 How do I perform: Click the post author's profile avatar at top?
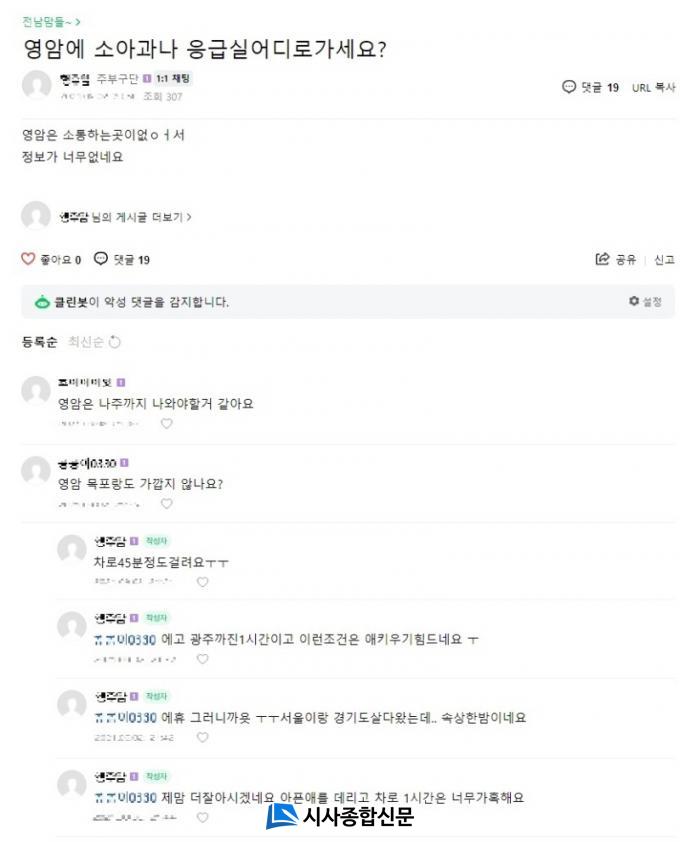pos(36,86)
